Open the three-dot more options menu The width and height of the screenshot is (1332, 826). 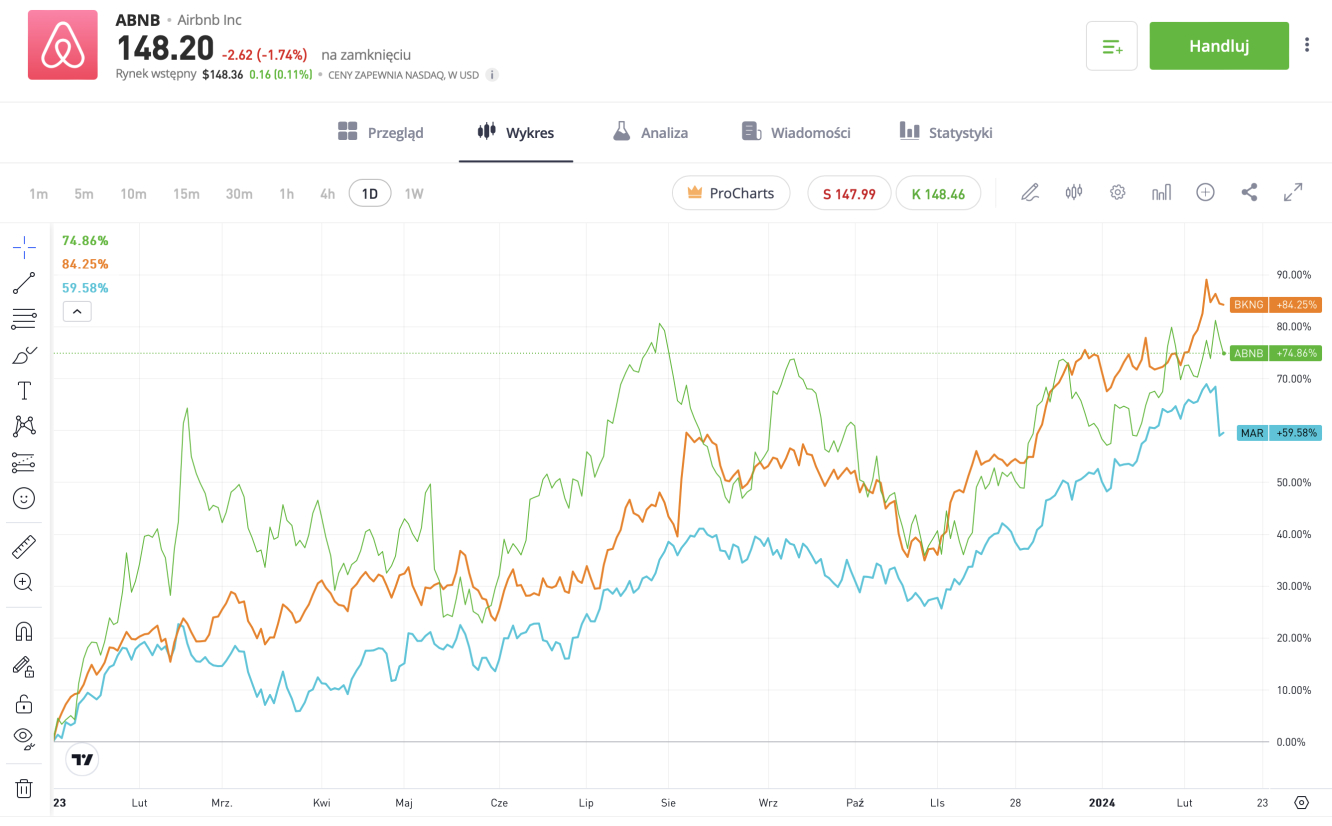(x=1307, y=45)
